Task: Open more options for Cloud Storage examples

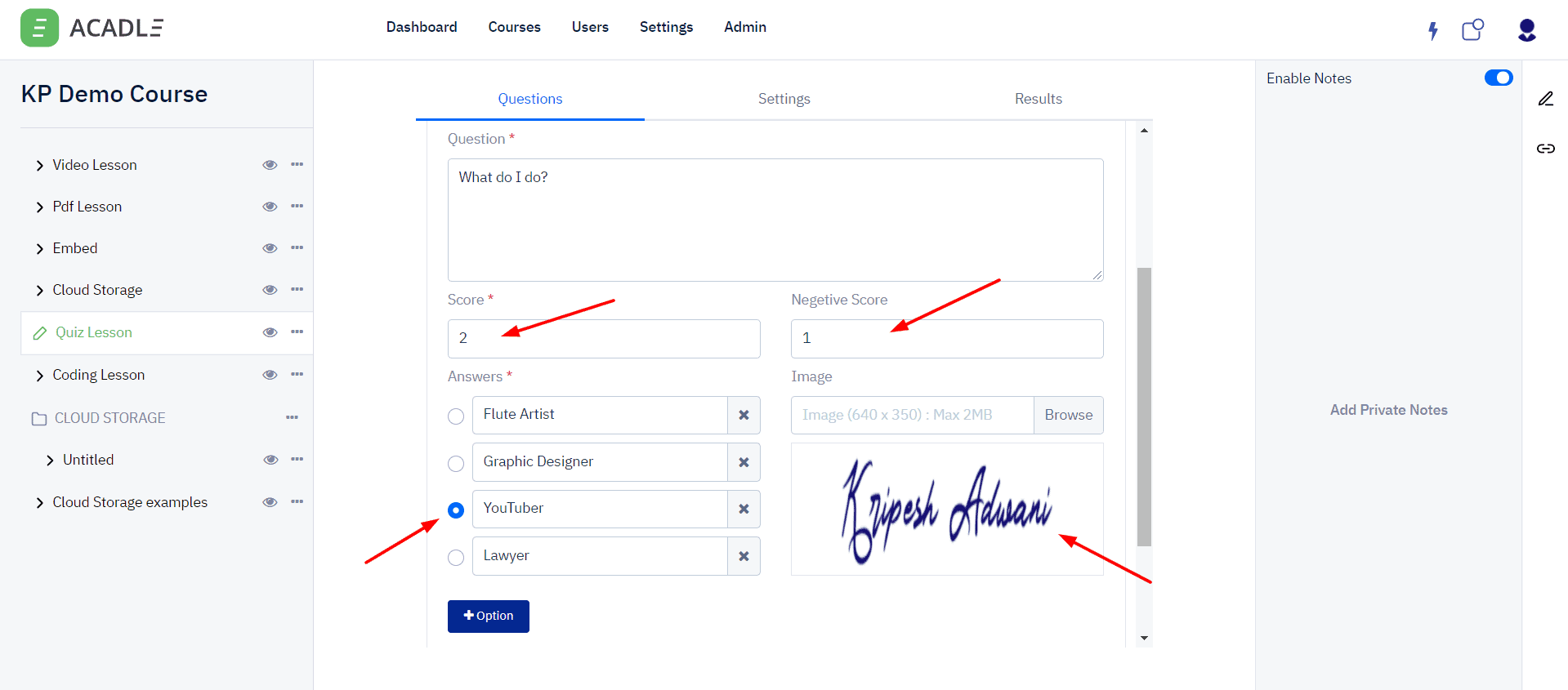Action: [x=297, y=501]
